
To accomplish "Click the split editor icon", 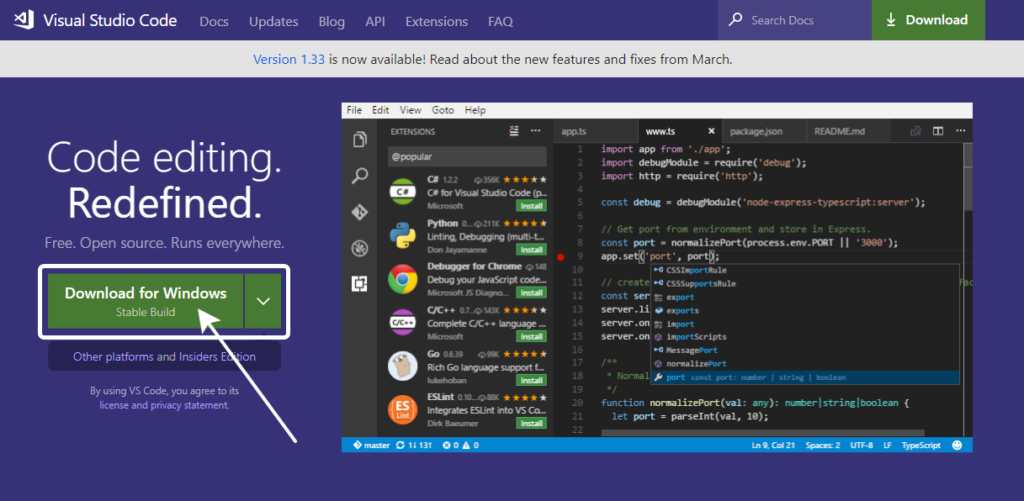I will click(x=938, y=131).
